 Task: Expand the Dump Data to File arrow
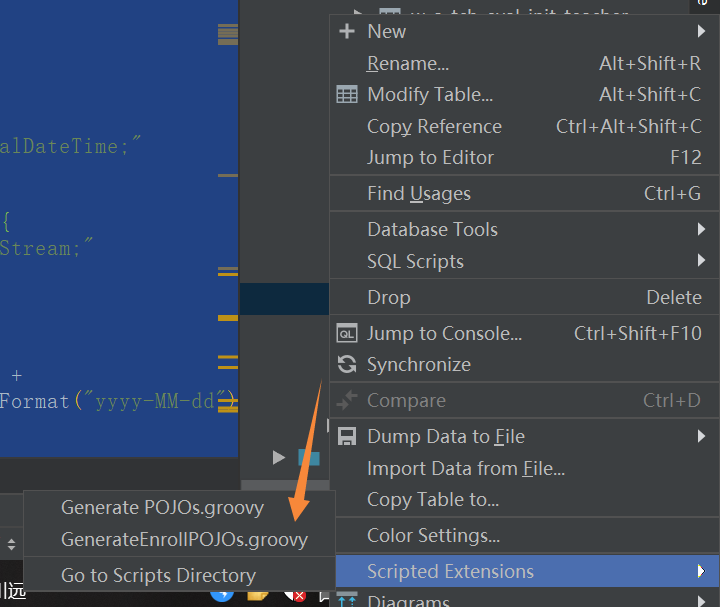(702, 436)
